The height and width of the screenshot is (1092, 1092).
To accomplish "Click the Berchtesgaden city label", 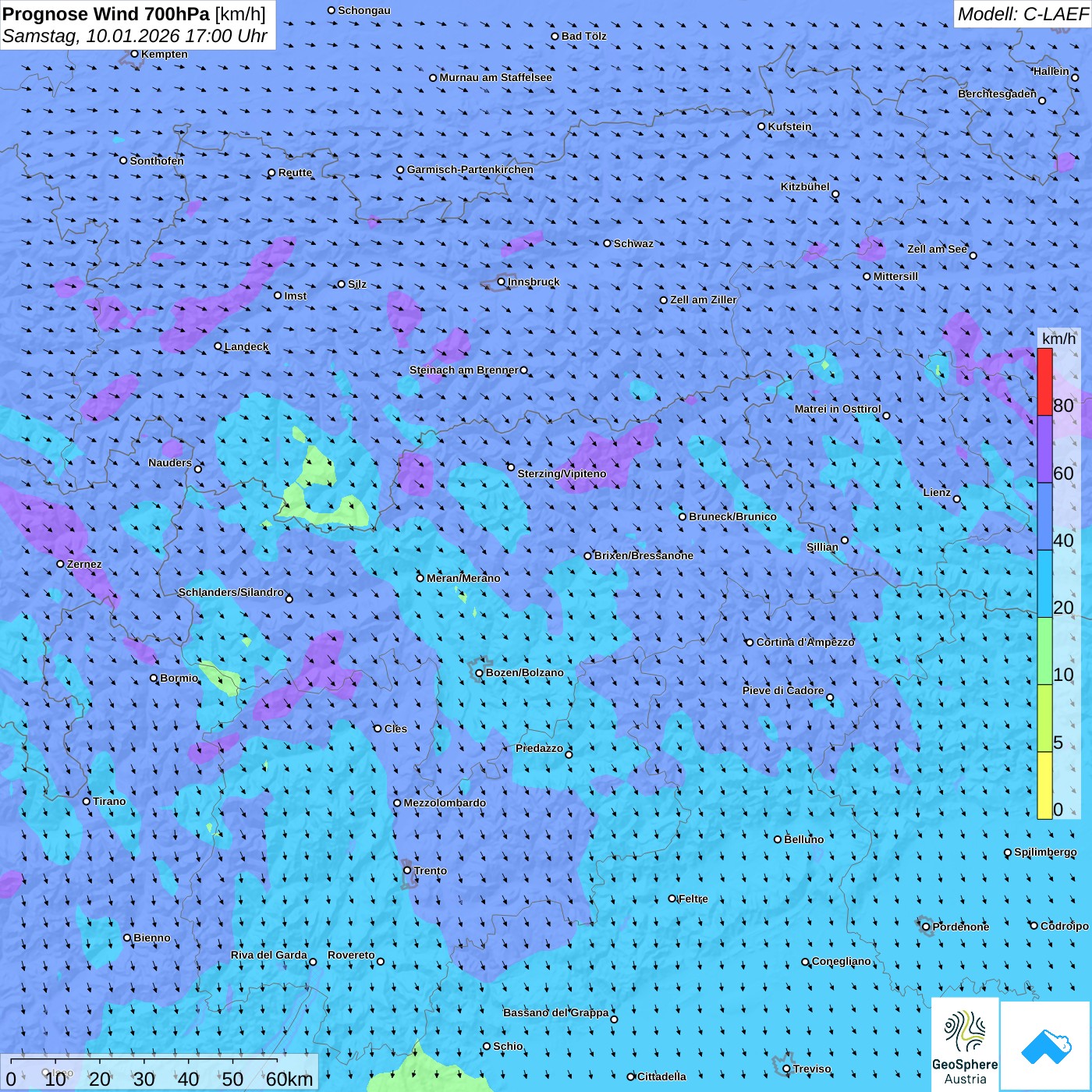I will click(x=998, y=94).
